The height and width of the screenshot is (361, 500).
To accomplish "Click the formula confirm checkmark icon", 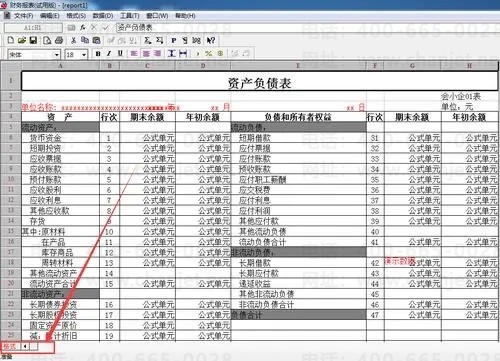I will (x=105, y=28).
